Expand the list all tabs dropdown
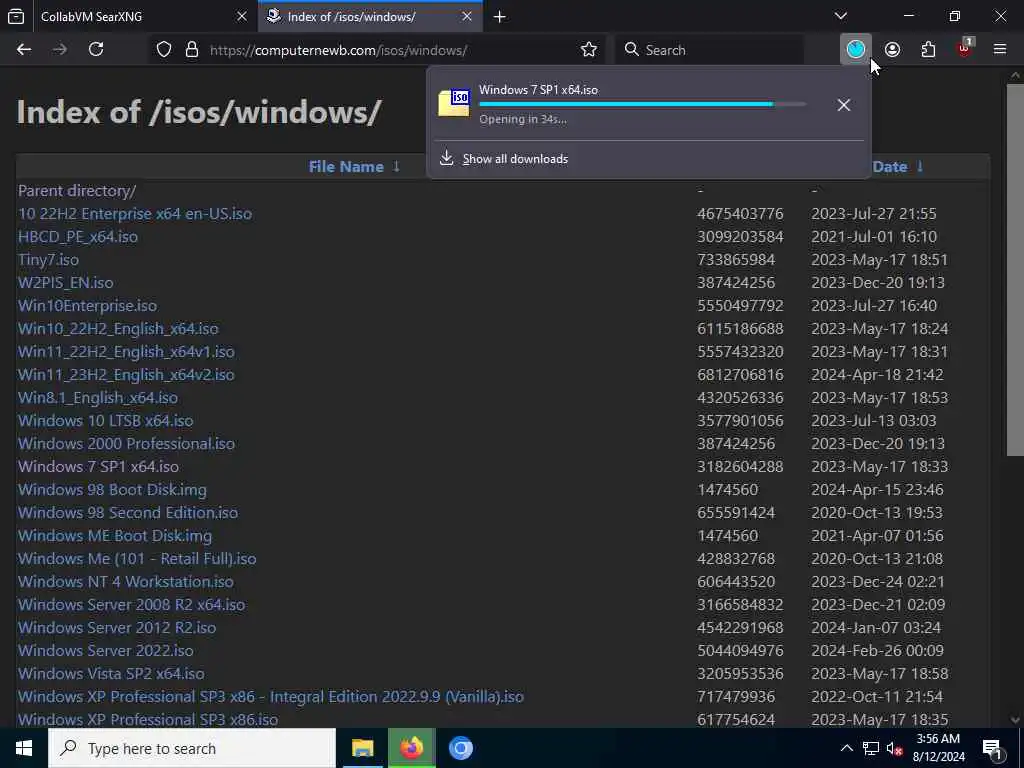The width and height of the screenshot is (1024, 768). coord(841,16)
